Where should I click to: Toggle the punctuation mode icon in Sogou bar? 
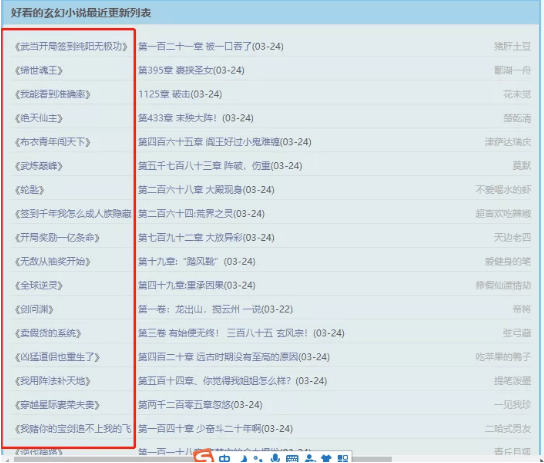tap(257, 458)
